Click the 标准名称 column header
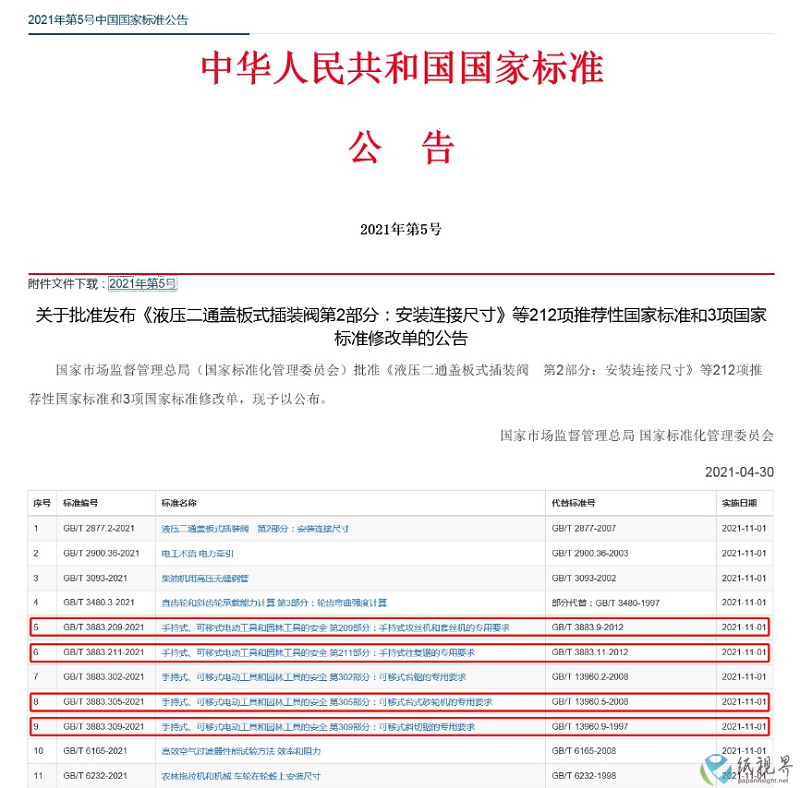Image resolution: width=800 pixels, height=788 pixels. 179,503
